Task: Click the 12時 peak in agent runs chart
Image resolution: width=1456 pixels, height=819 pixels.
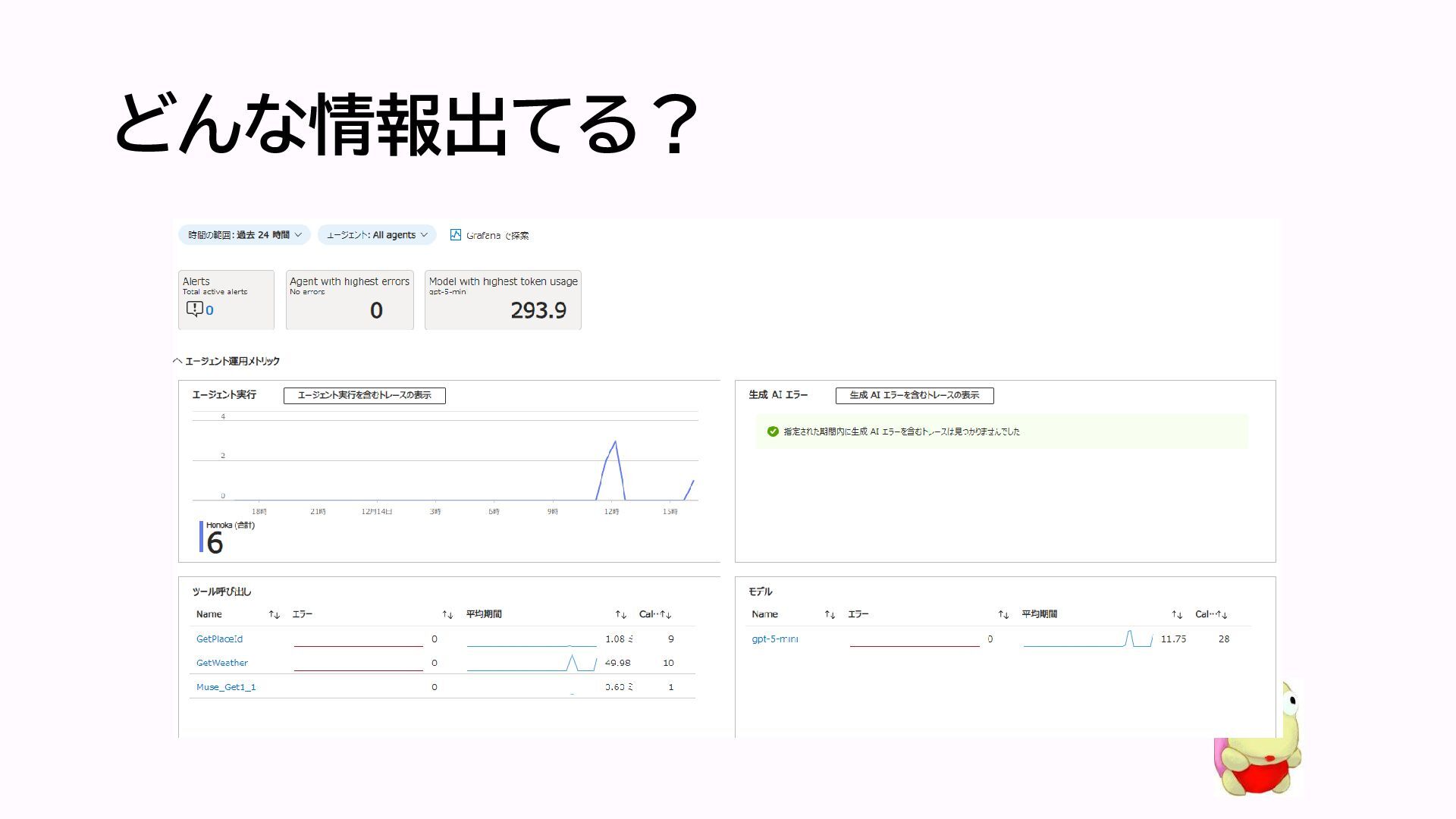Action: pos(614,443)
